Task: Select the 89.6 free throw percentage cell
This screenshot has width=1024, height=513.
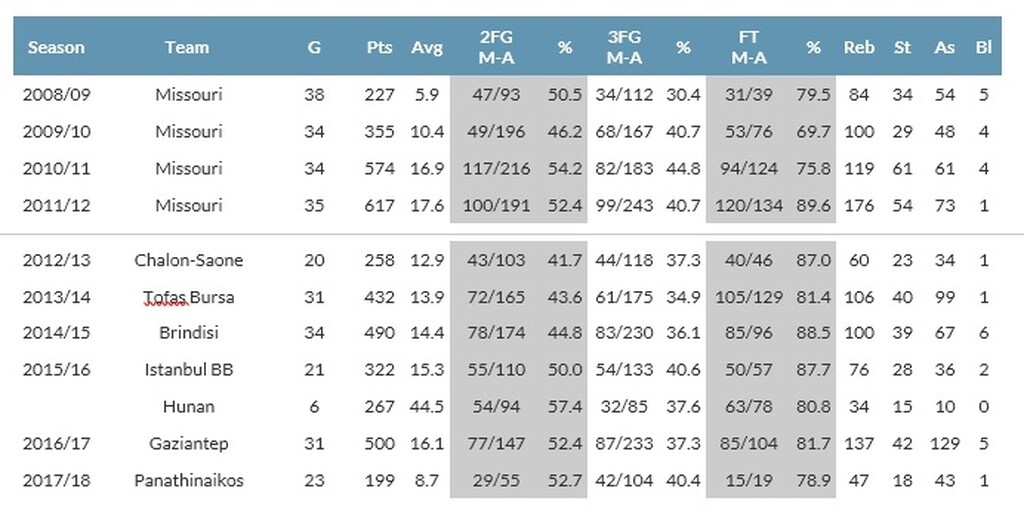Action: 813,205
